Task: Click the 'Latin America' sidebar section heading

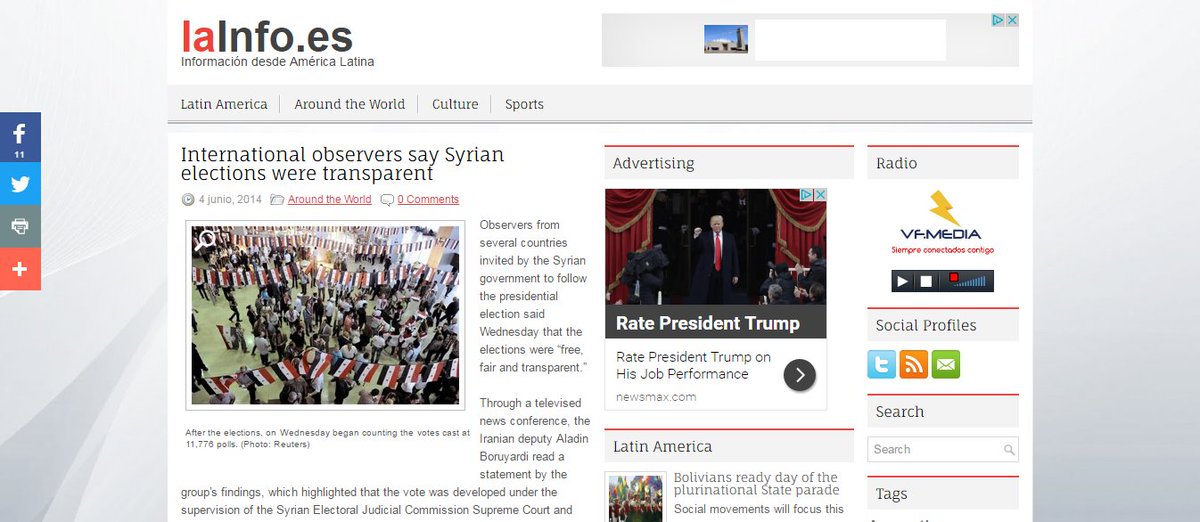Action: pyautogui.click(x=662, y=446)
